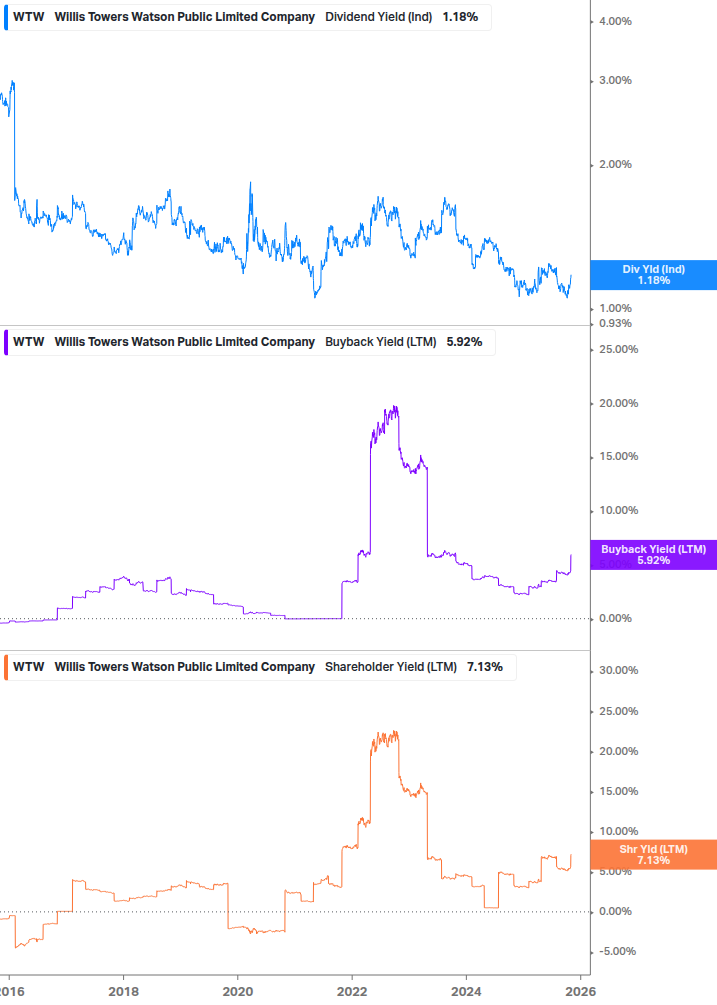Click the purple color bar of Buyback Yield legend
Image resolution: width=717 pixels, height=1005 pixels.
(6, 342)
